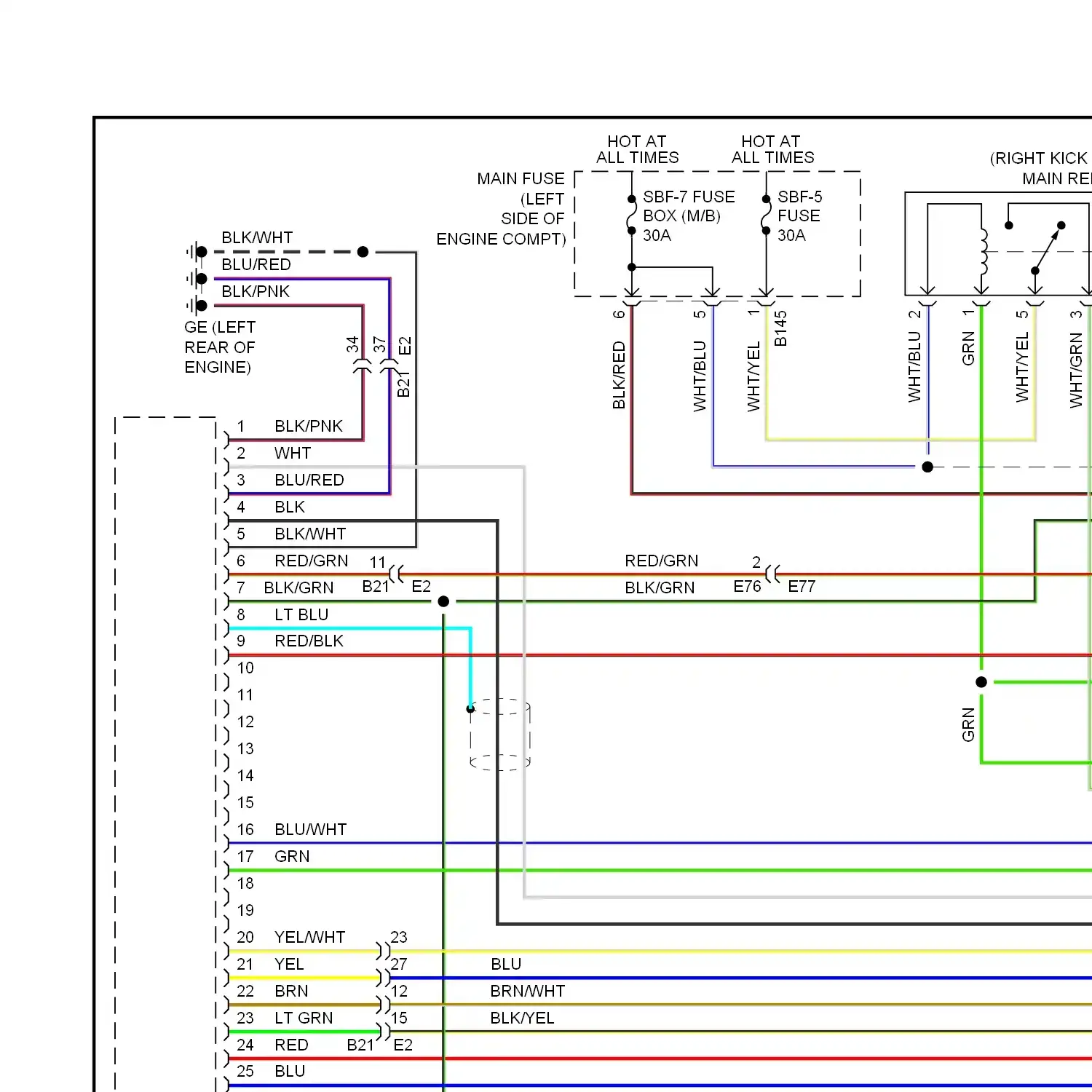
Task: Click the B145 connector label
Action: pos(780,328)
